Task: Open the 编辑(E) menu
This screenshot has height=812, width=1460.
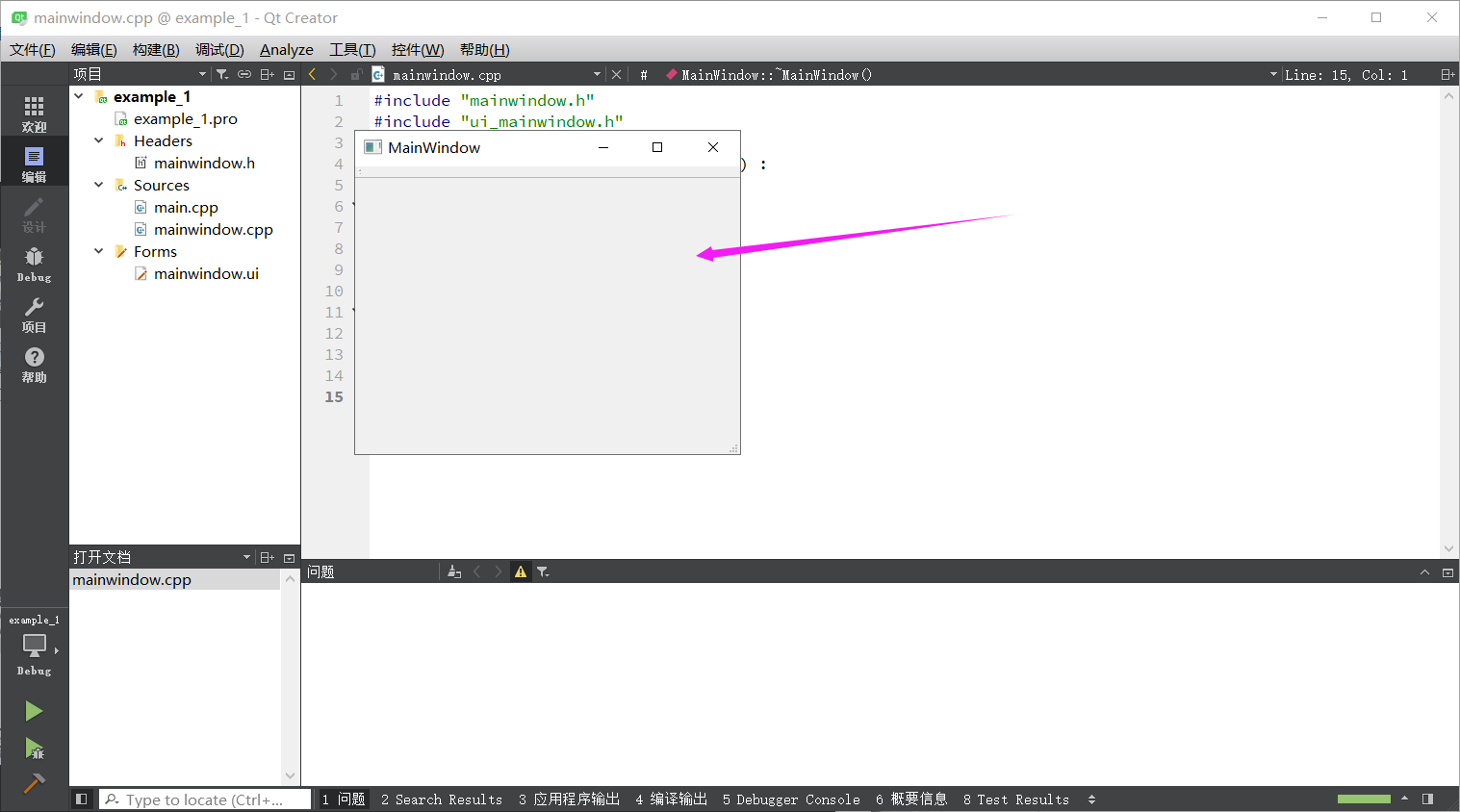Action: [x=94, y=49]
